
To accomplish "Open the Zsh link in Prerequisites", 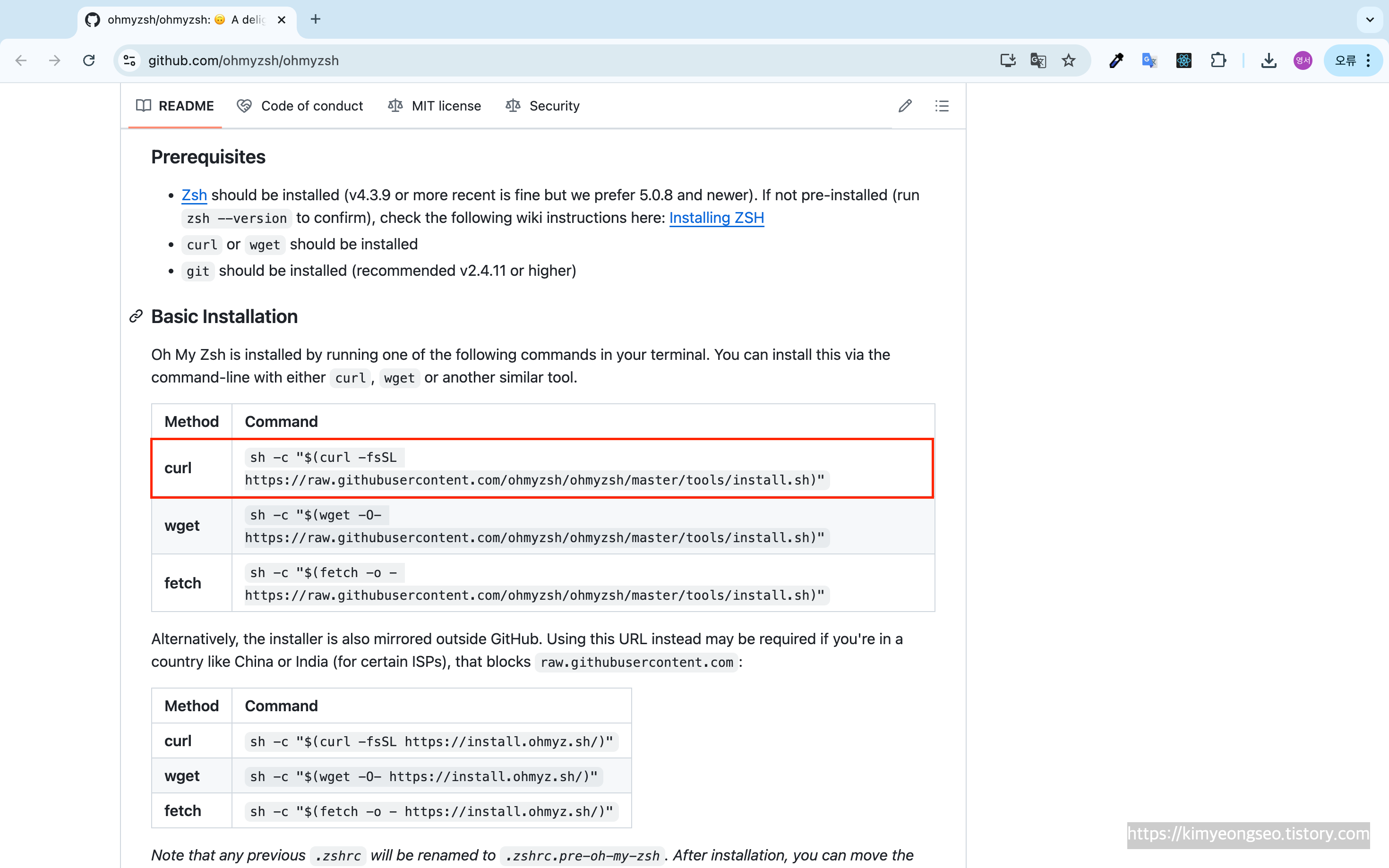I will coord(194,195).
